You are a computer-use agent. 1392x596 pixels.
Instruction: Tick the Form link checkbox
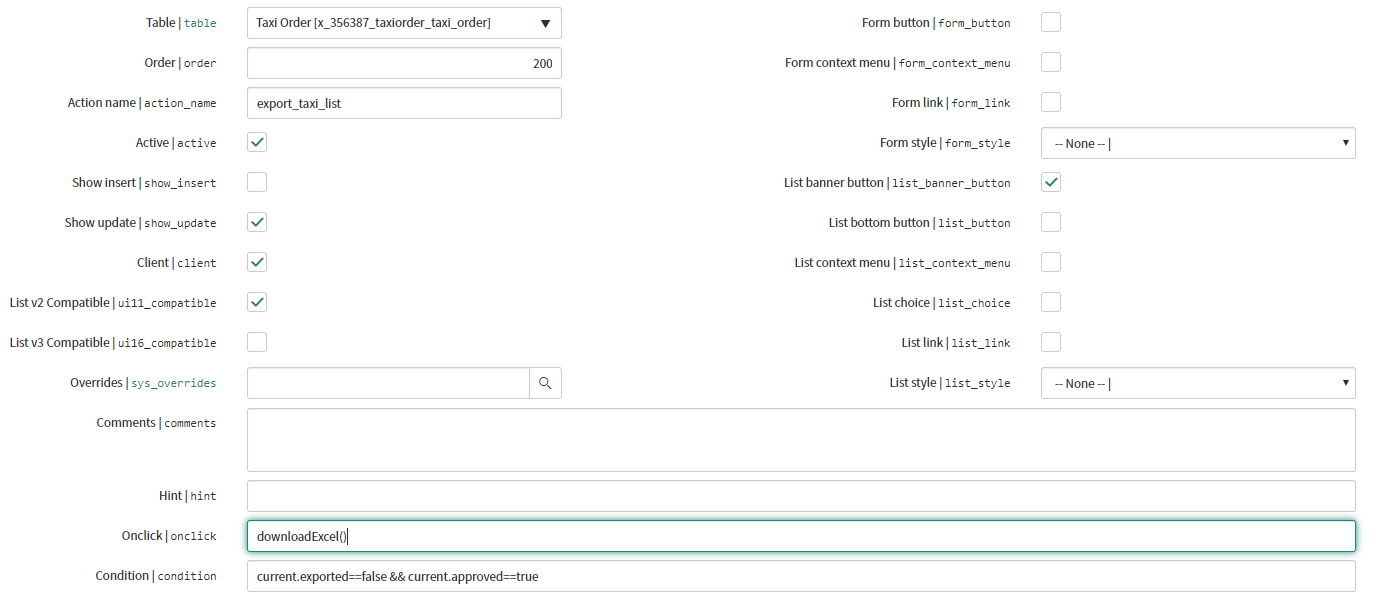point(1051,102)
